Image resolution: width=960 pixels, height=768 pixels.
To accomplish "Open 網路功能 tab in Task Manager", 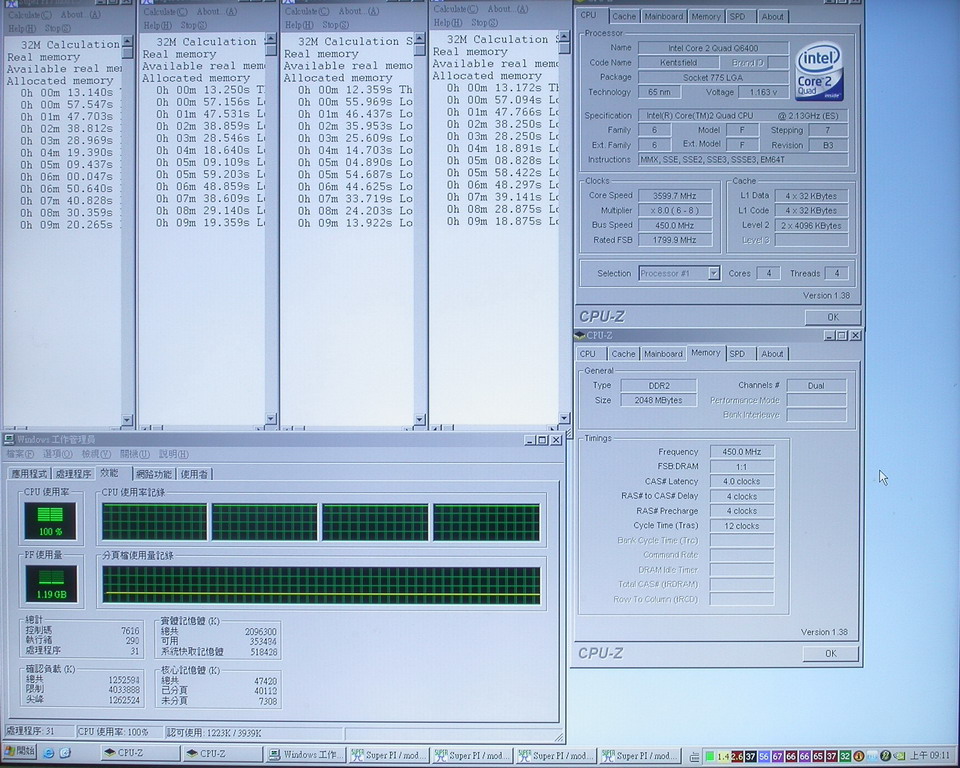I will point(154,474).
